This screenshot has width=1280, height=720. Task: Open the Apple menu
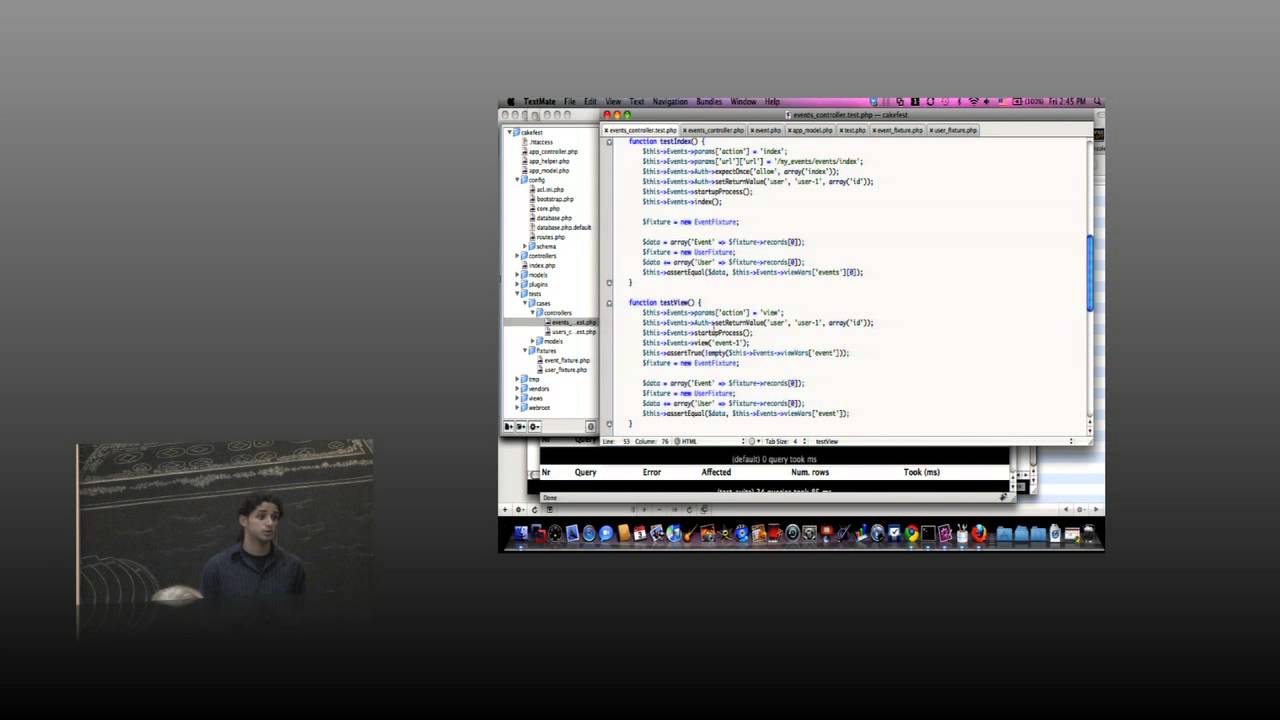point(510,101)
